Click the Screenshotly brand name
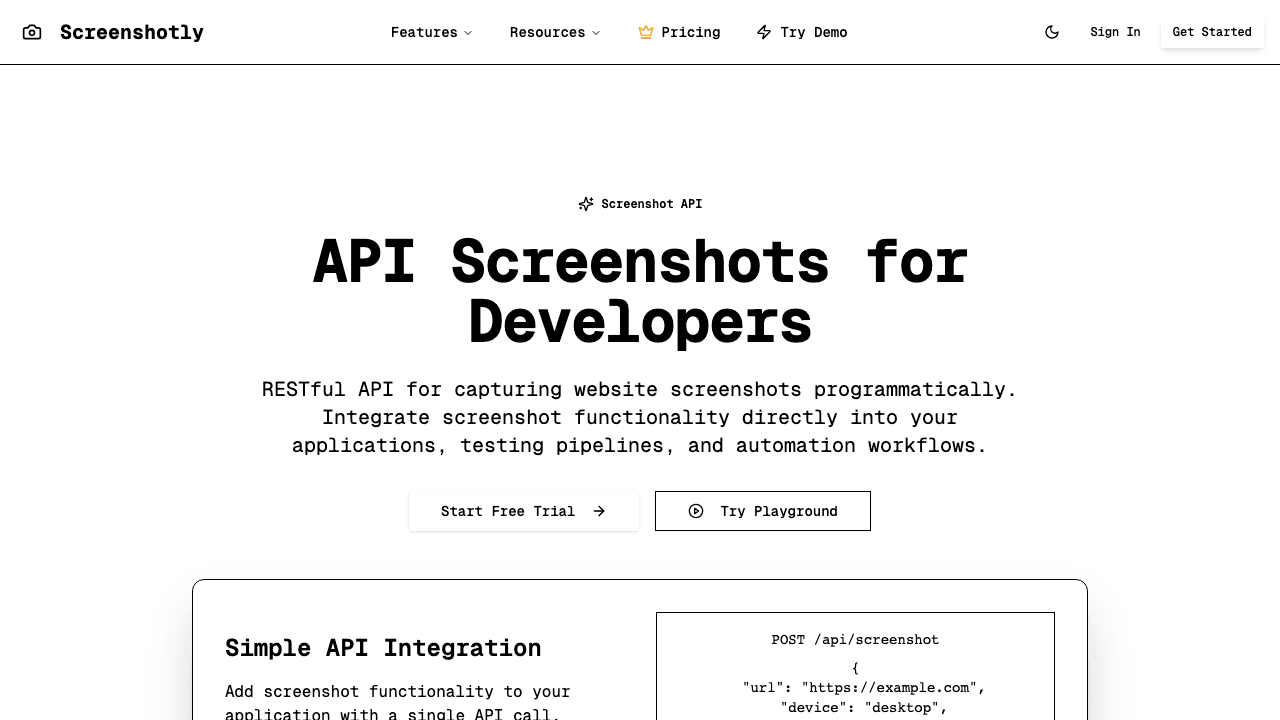The image size is (1280, 720). [132, 32]
